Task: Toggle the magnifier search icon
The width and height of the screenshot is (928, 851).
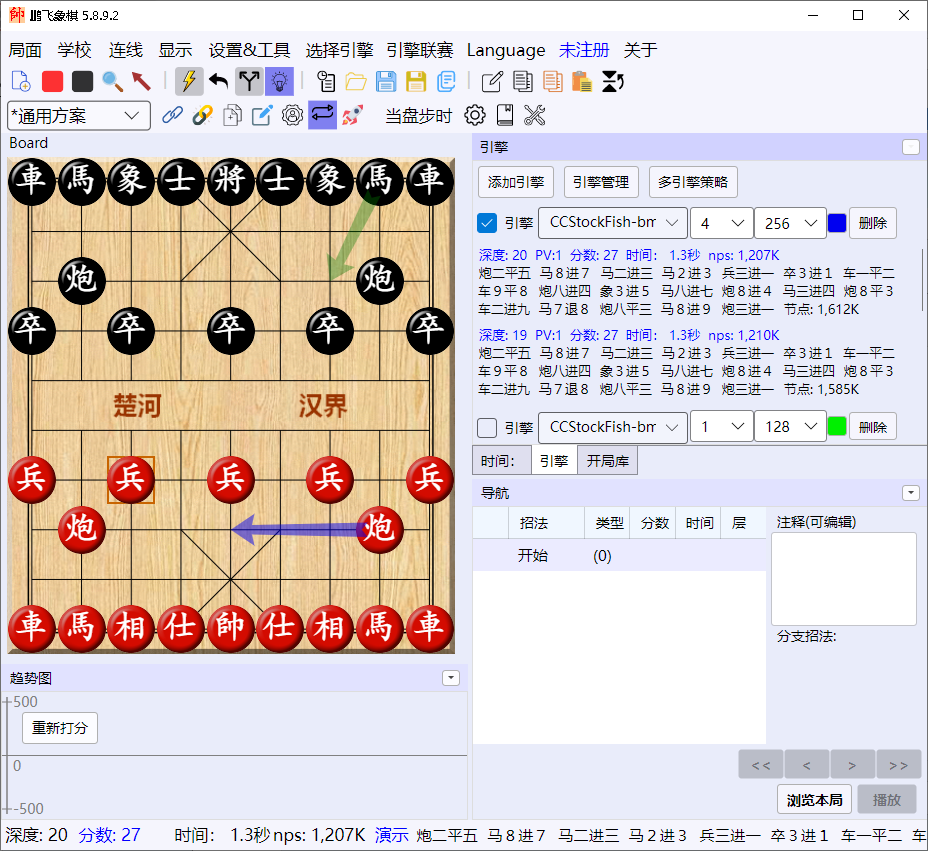Action: click(112, 82)
